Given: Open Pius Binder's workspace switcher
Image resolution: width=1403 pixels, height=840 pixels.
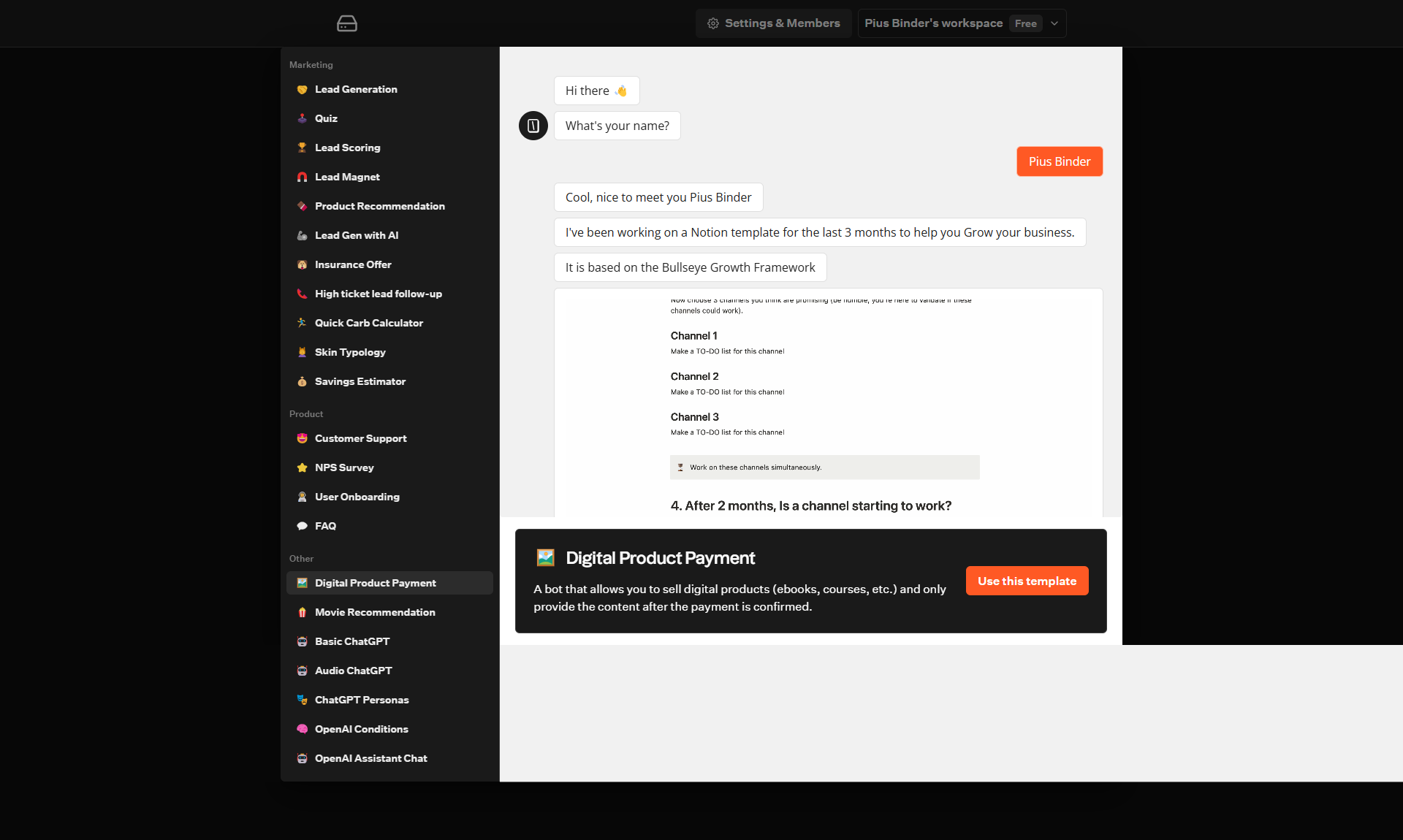Looking at the screenshot, I should pyautogui.click(x=933, y=23).
